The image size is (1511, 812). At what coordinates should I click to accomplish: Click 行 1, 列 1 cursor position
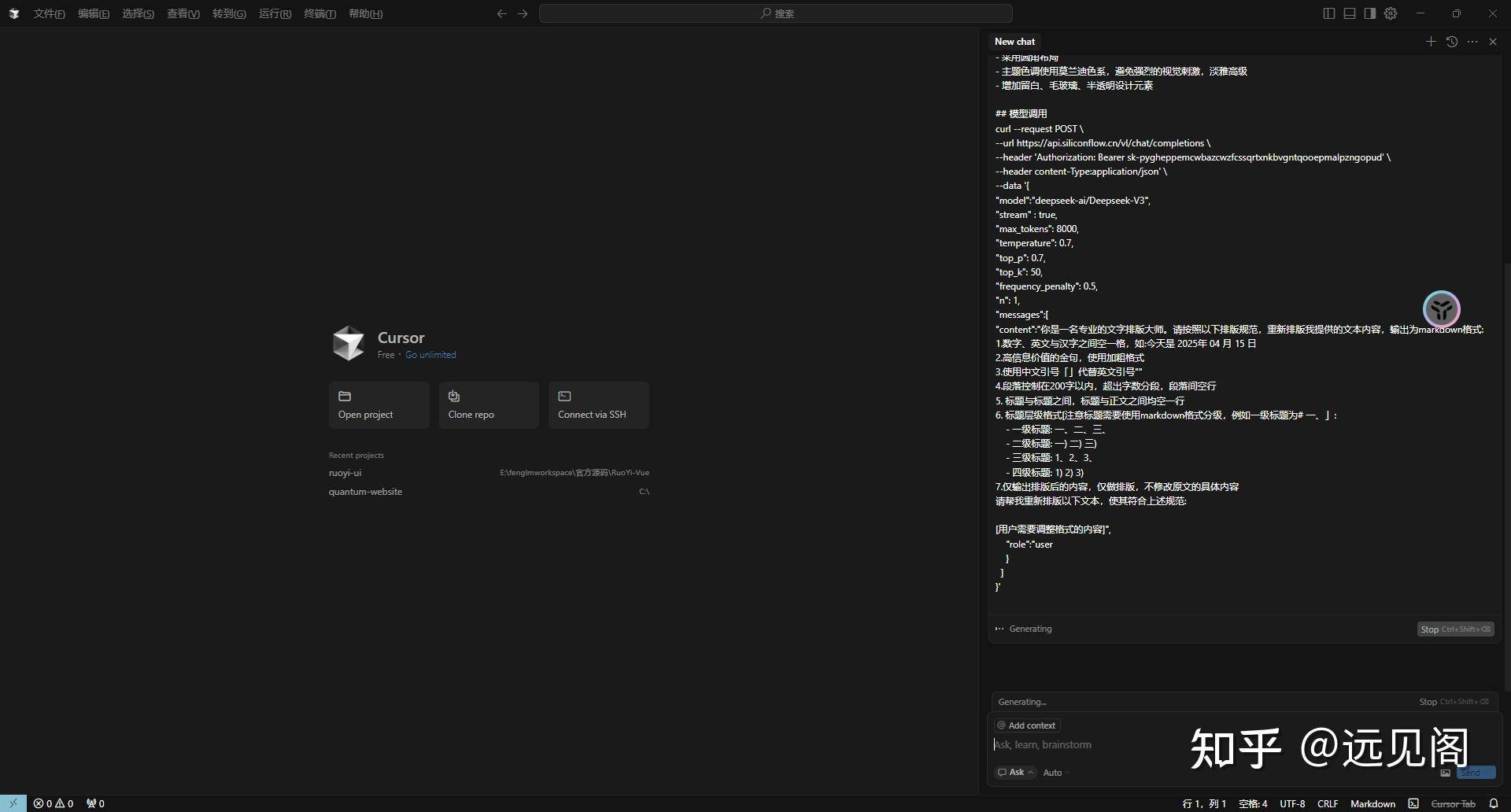pyautogui.click(x=1204, y=803)
